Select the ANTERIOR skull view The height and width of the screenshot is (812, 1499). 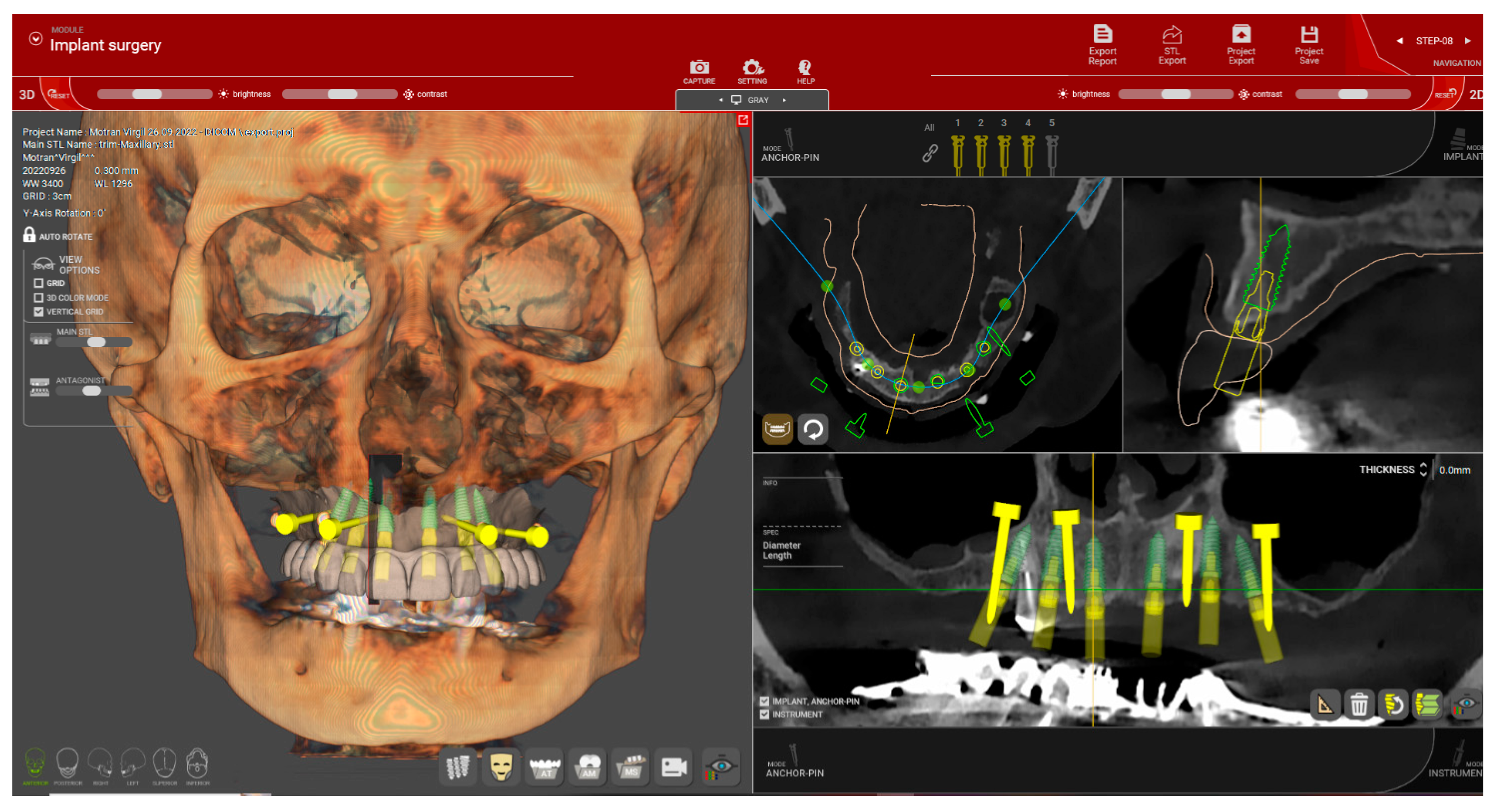click(x=36, y=764)
